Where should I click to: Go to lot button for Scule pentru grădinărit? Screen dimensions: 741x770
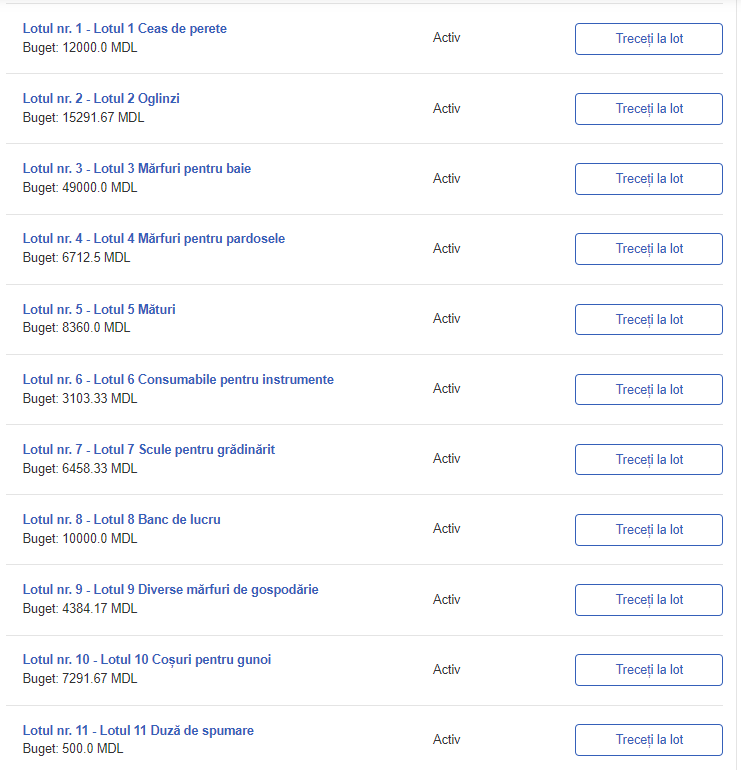(649, 460)
